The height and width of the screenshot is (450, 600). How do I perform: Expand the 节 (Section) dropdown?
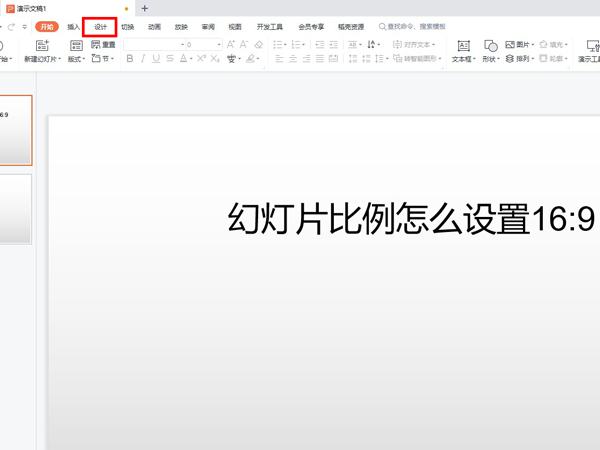(x=102, y=59)
